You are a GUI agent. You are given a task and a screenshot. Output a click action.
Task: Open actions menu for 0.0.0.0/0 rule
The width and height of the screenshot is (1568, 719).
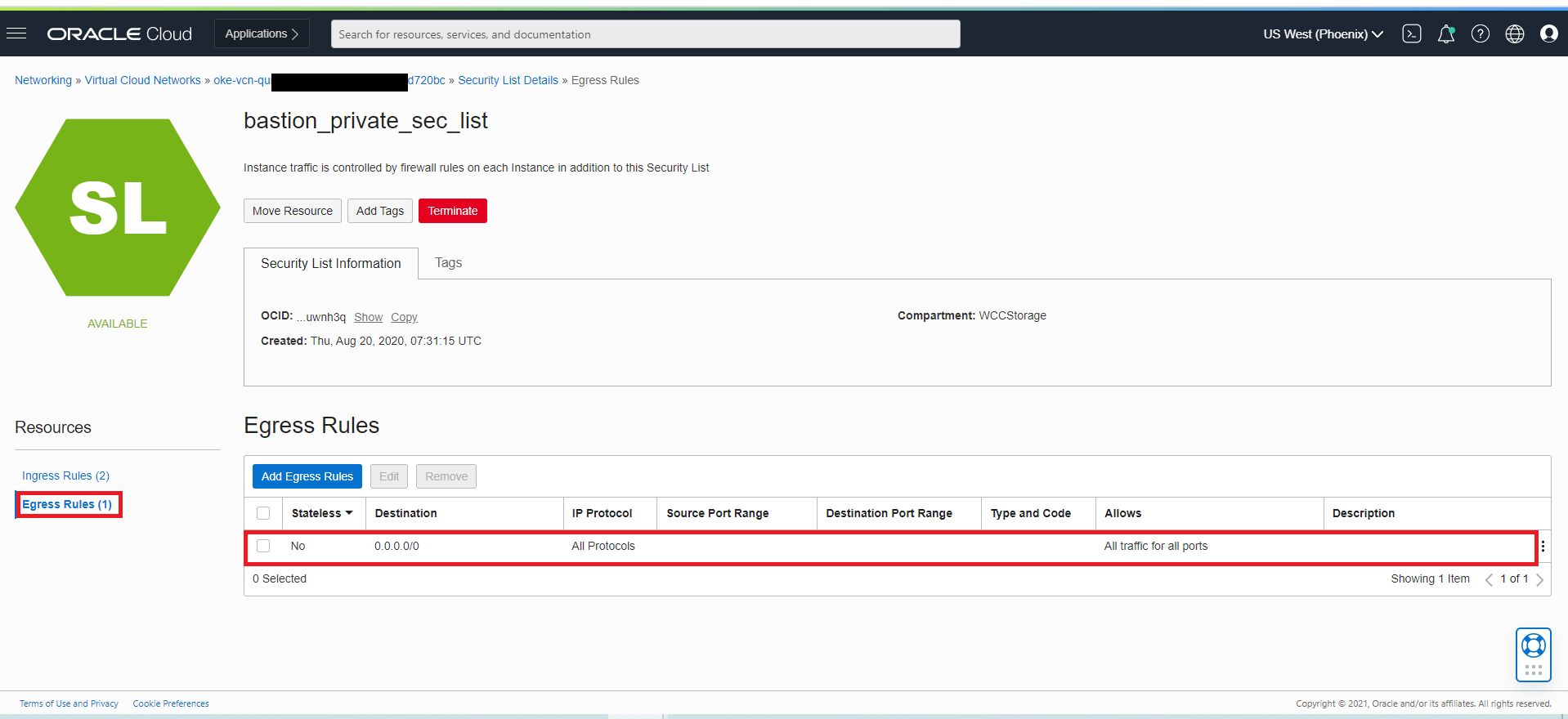point(1543,547)
